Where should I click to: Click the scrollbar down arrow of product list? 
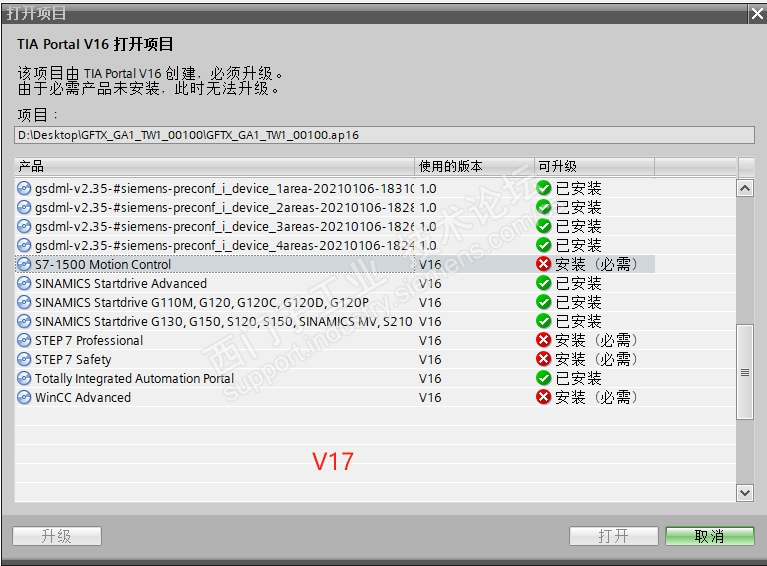click(x=745, y=493)
